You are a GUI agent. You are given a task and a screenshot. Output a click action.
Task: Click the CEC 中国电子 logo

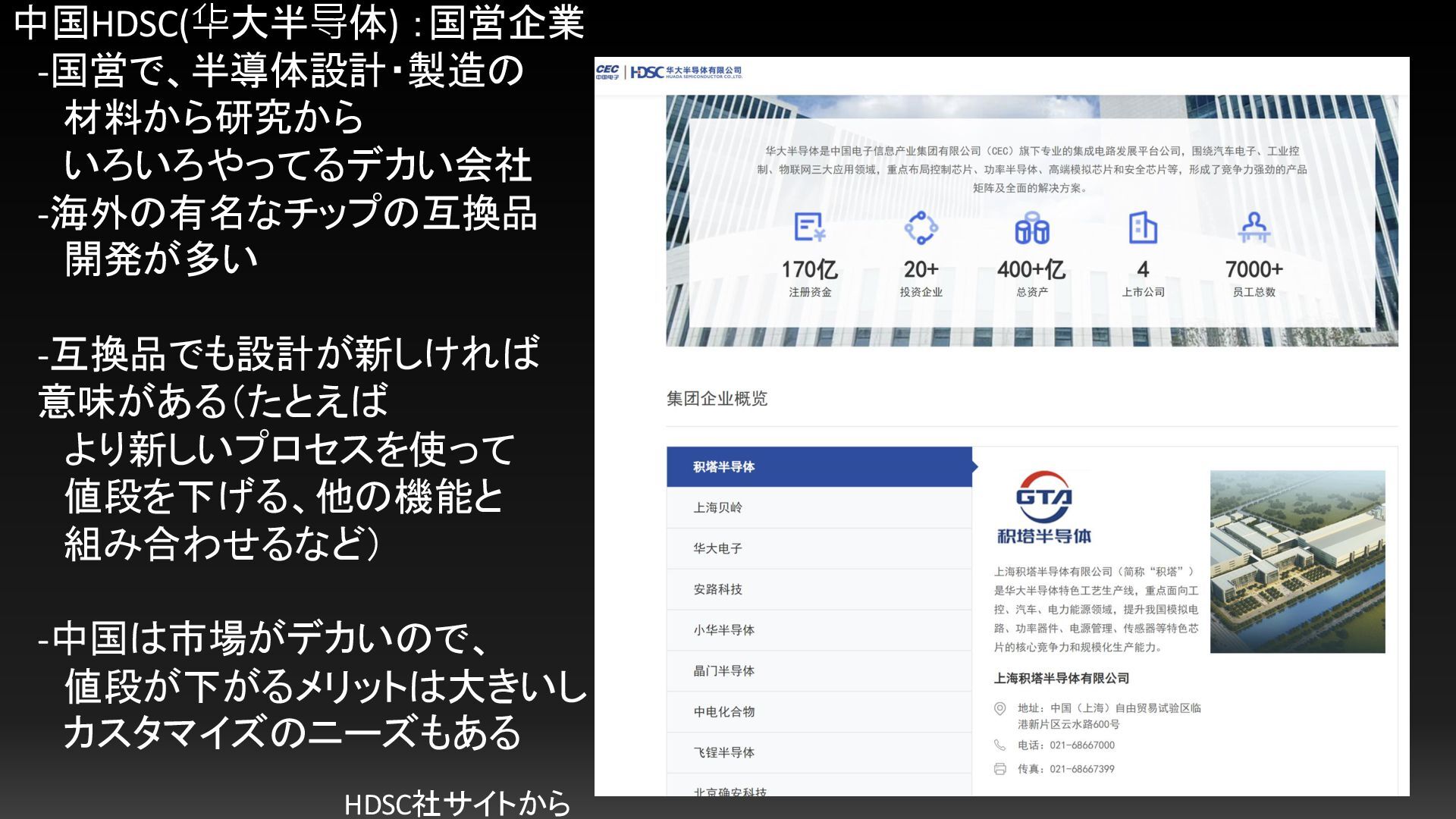607,72
